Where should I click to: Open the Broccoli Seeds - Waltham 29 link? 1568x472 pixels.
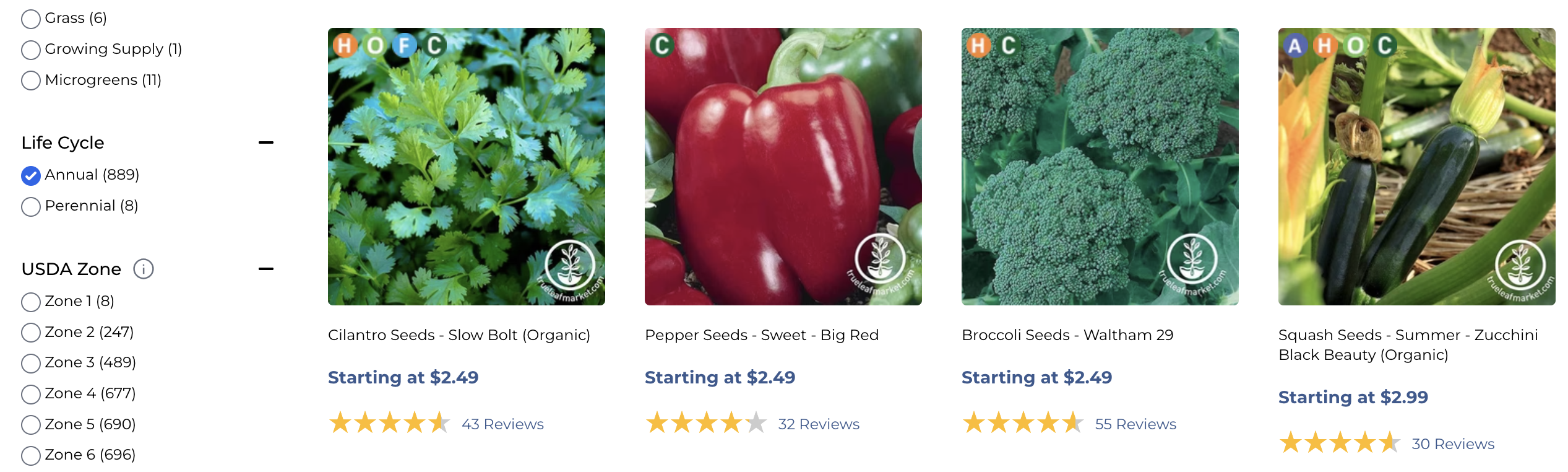click(x=1067, y=335)
